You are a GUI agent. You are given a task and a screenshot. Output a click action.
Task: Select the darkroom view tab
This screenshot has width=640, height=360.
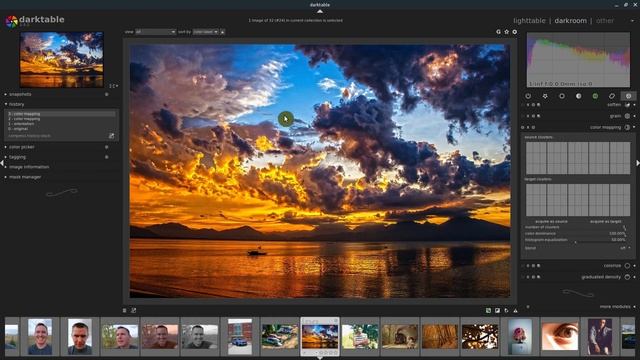pos(570,20)
